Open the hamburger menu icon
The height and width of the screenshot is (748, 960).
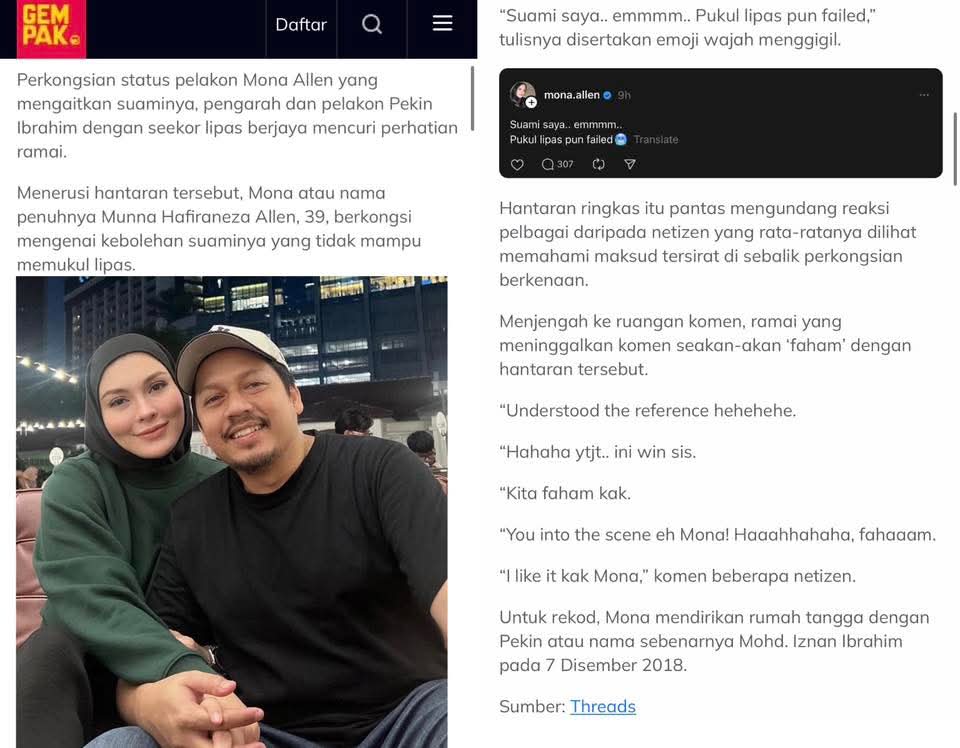point(442,23)
